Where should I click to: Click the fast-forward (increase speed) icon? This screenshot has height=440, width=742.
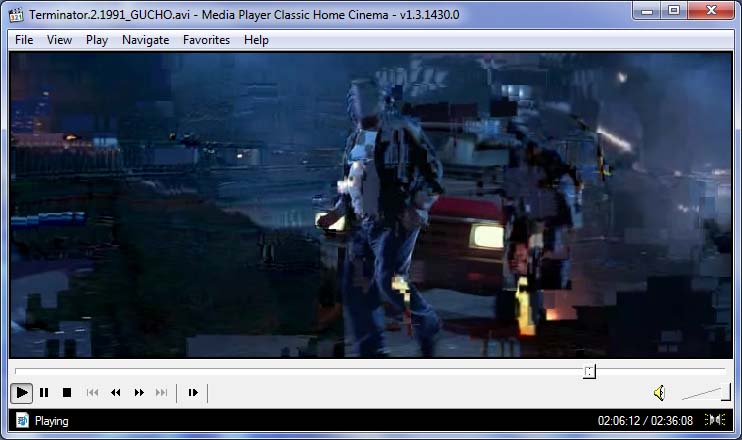pyautogui.click(x=139, y=393)
